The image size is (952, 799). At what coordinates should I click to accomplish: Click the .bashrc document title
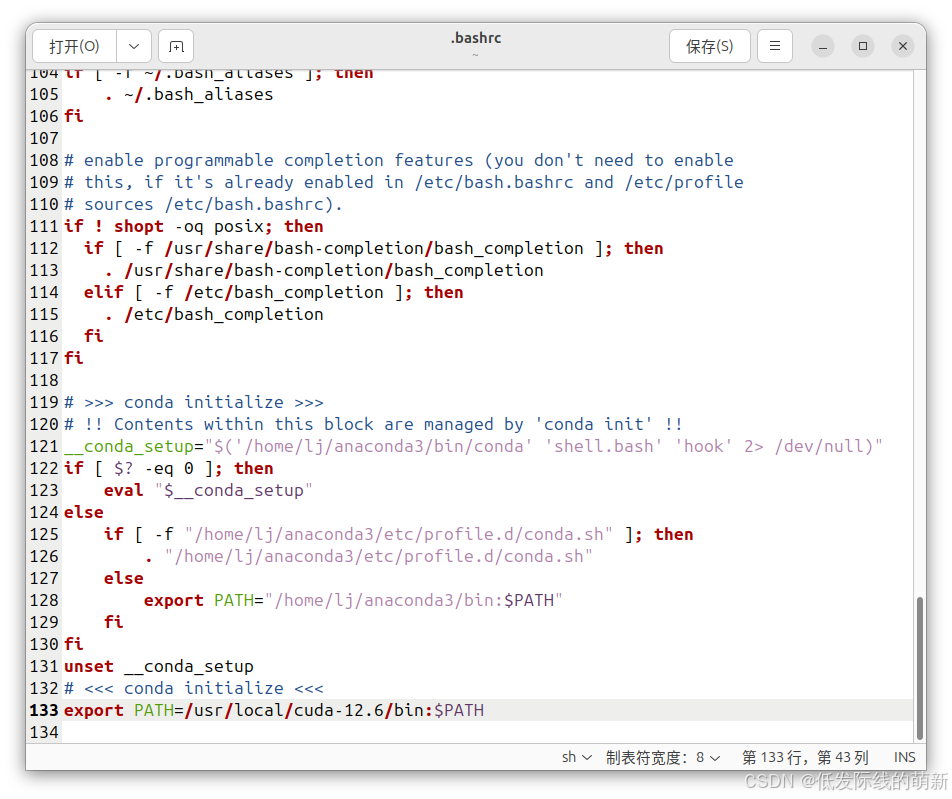coord(476,37)
